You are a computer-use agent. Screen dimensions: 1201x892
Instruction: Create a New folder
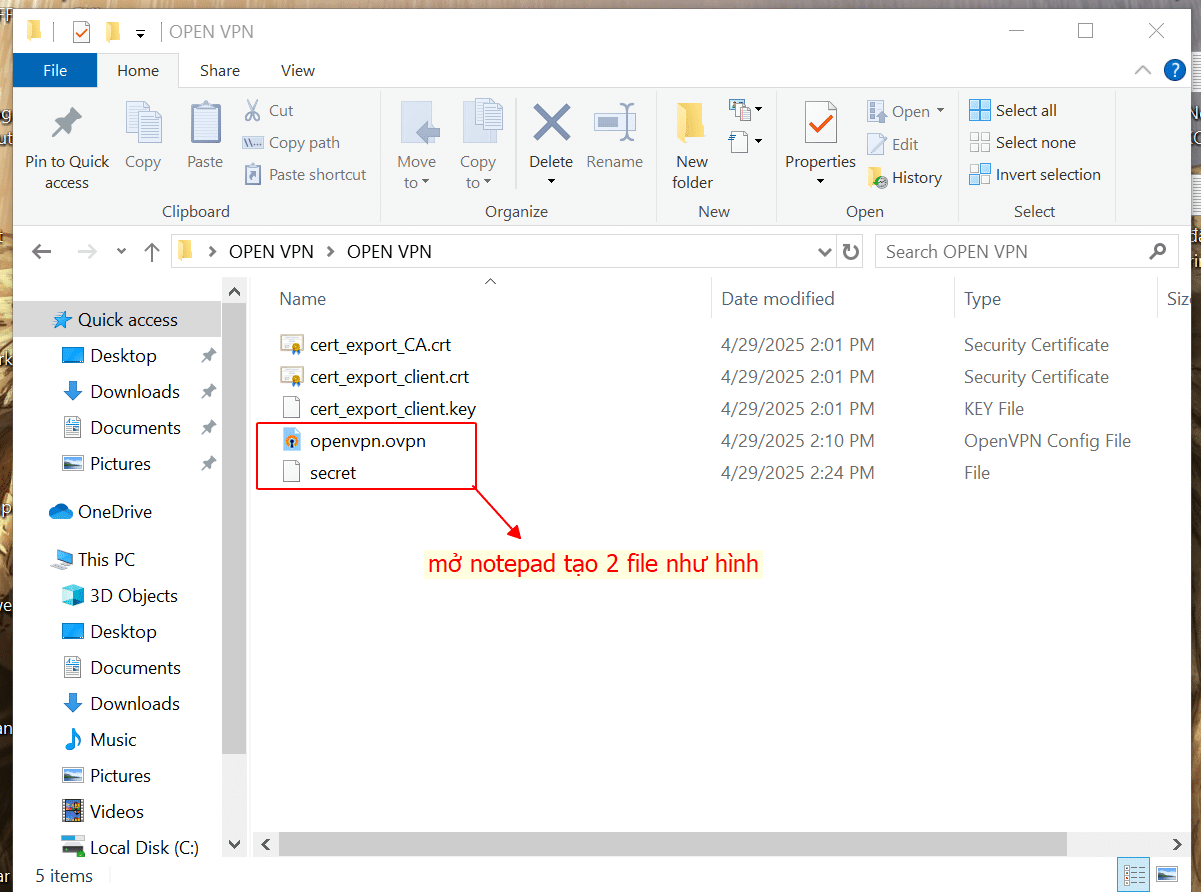(692, 145)
